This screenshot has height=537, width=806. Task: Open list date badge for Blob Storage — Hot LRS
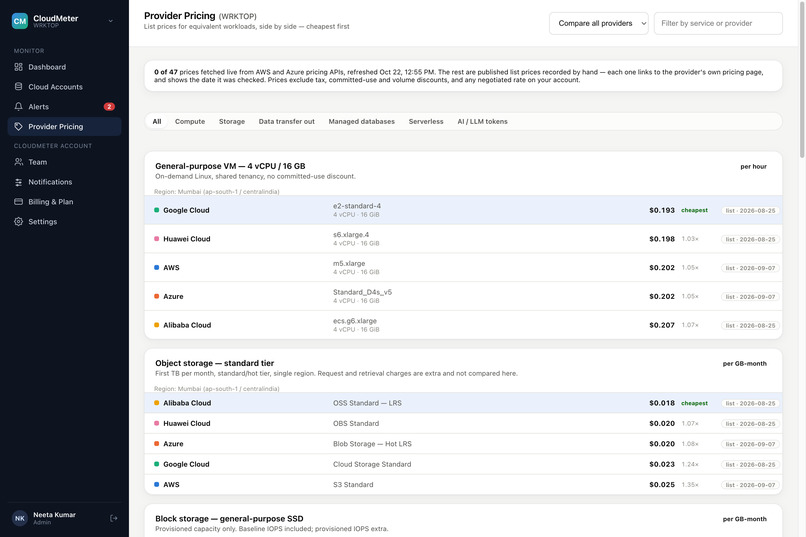coord(750,444)
